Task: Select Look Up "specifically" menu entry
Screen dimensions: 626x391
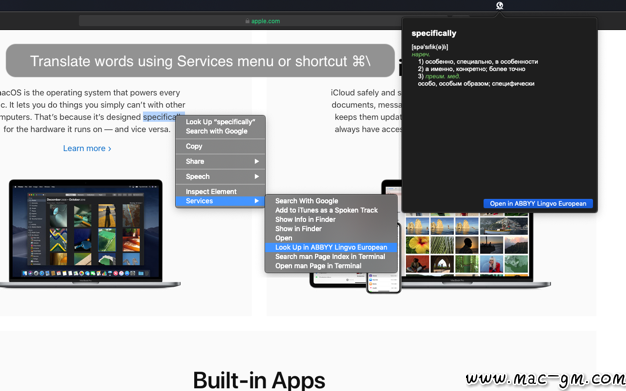Action: [x=220, y=122]
